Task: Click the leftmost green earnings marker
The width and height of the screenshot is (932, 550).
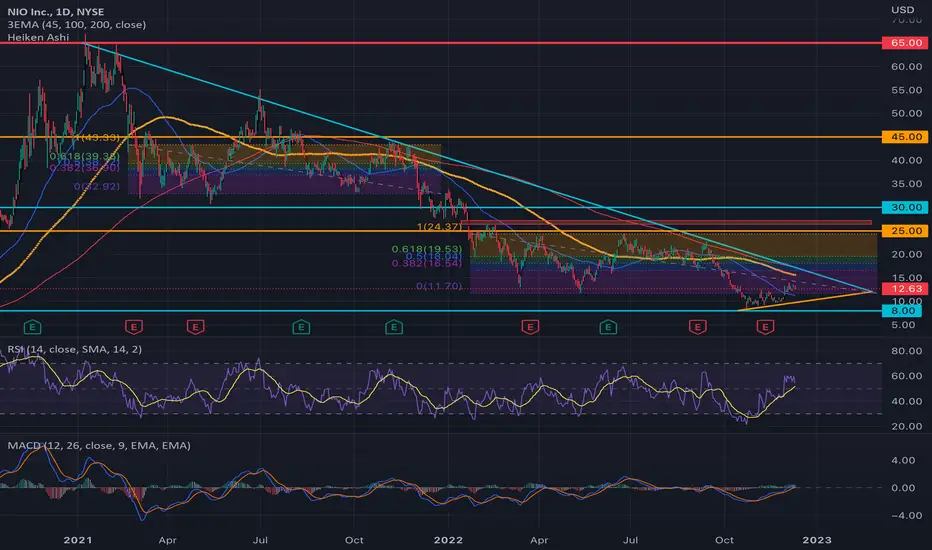Action: 32,327
